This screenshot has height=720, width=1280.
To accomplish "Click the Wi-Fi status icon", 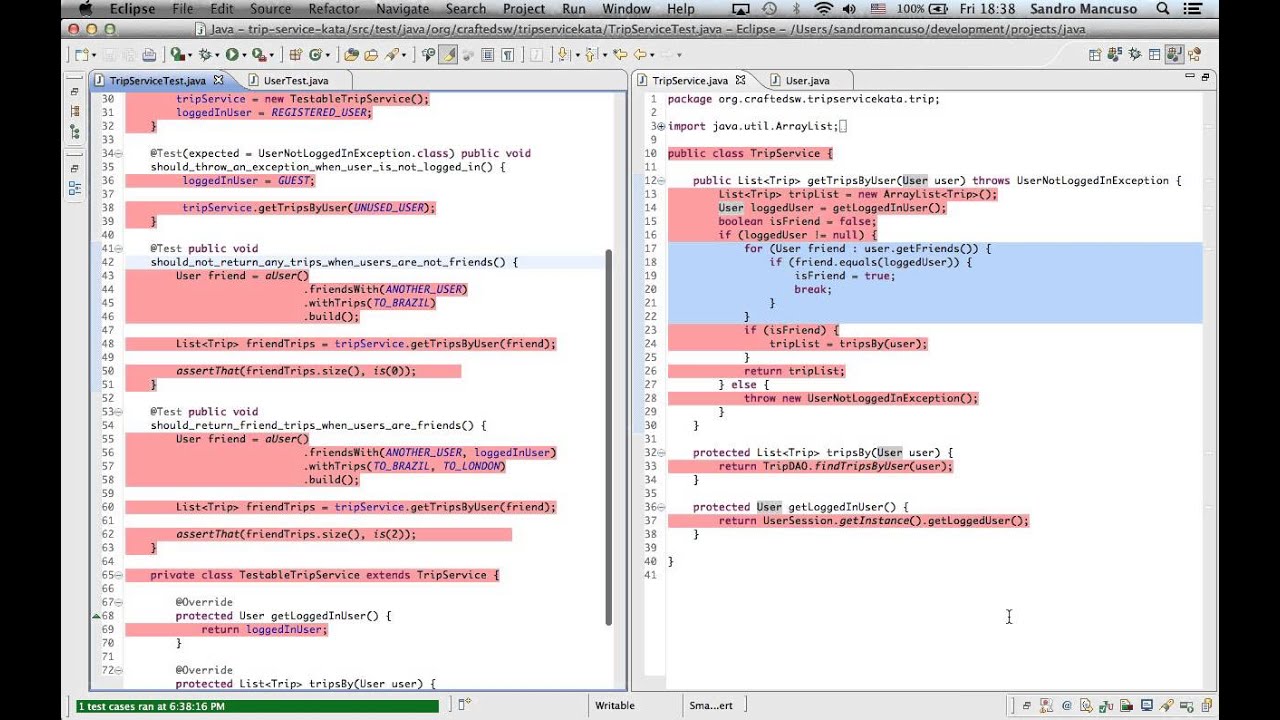I will [824, 9].
